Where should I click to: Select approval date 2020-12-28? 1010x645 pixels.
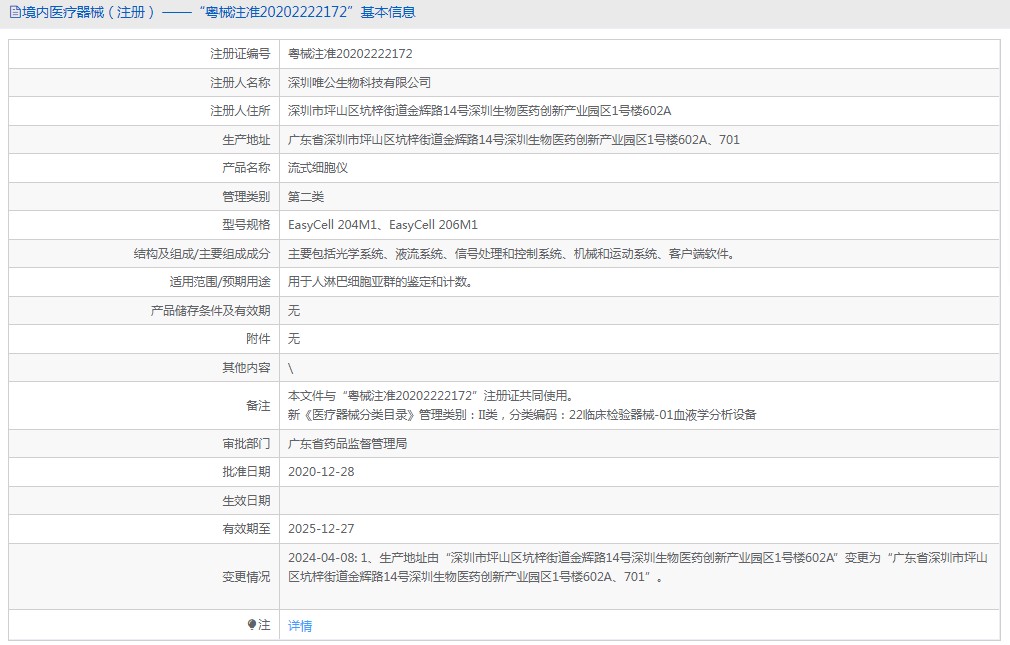click(x=321, y=472)
